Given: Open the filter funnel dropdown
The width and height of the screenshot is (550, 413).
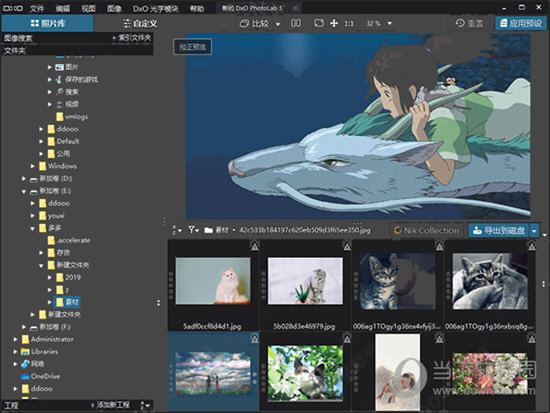Looking at the screenshot, I should click(193, 230).
